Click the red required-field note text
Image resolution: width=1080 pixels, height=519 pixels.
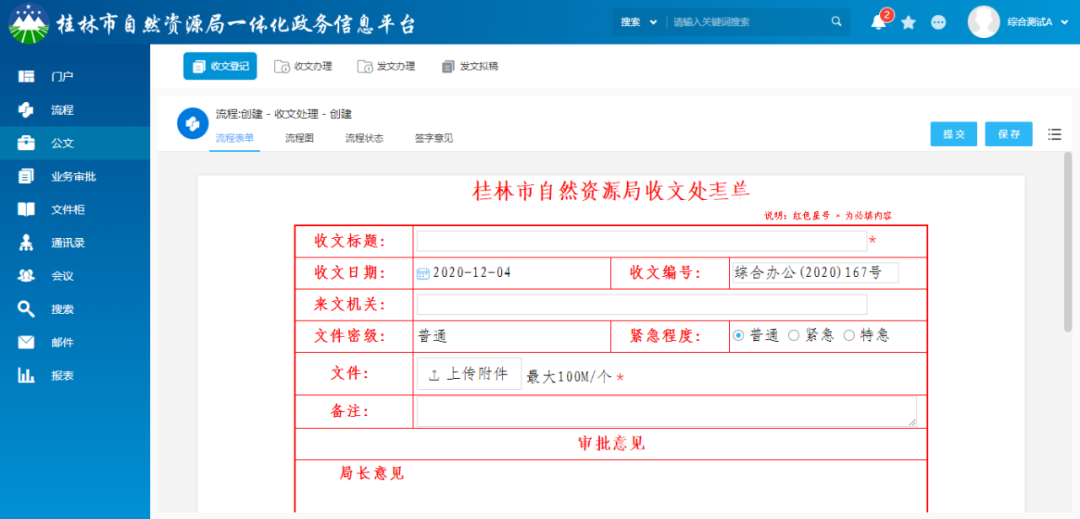coord(829,216)
